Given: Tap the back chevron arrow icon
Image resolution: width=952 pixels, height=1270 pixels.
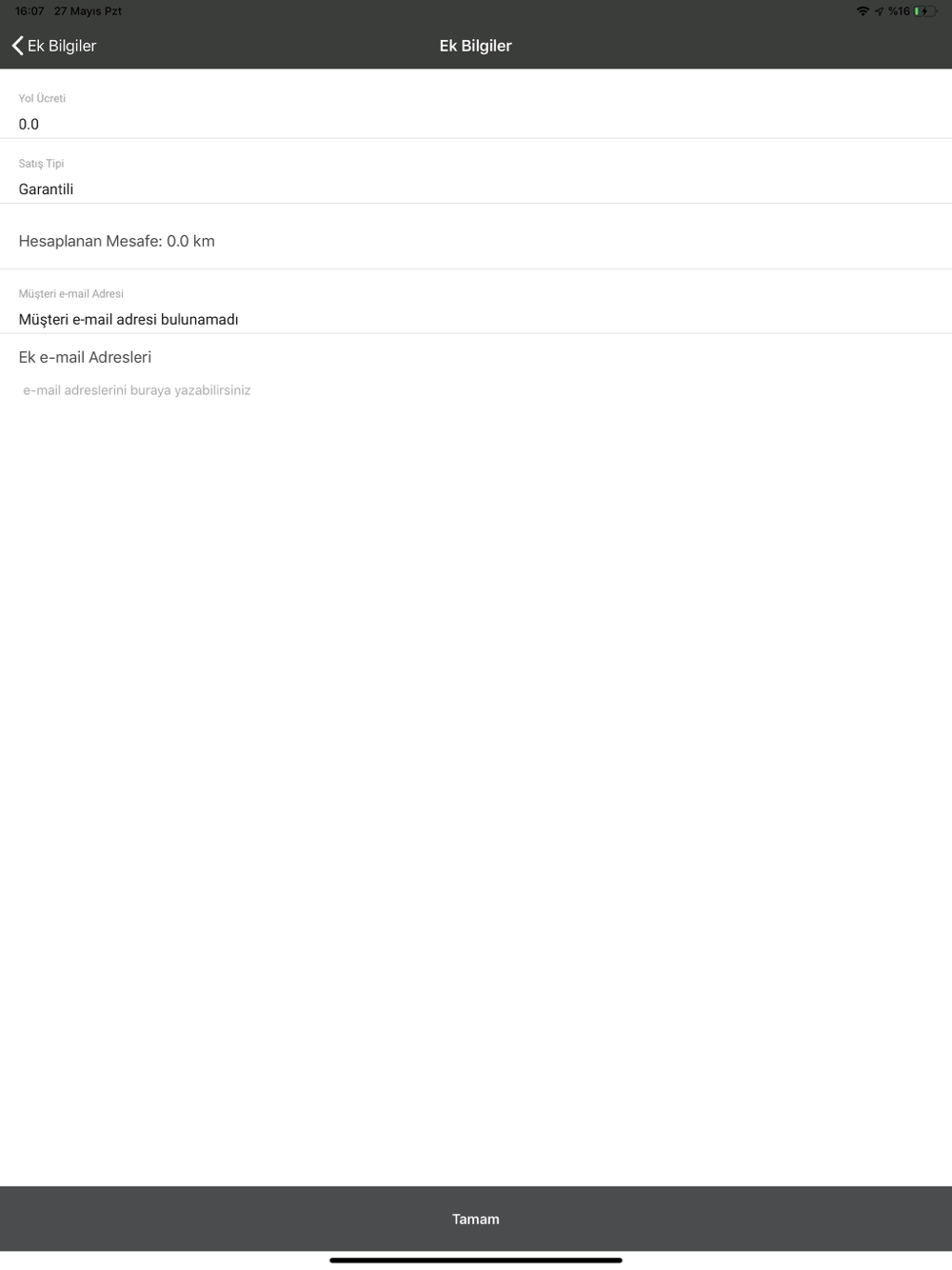Looking at the screenshot, I should [x=17, y=46].
